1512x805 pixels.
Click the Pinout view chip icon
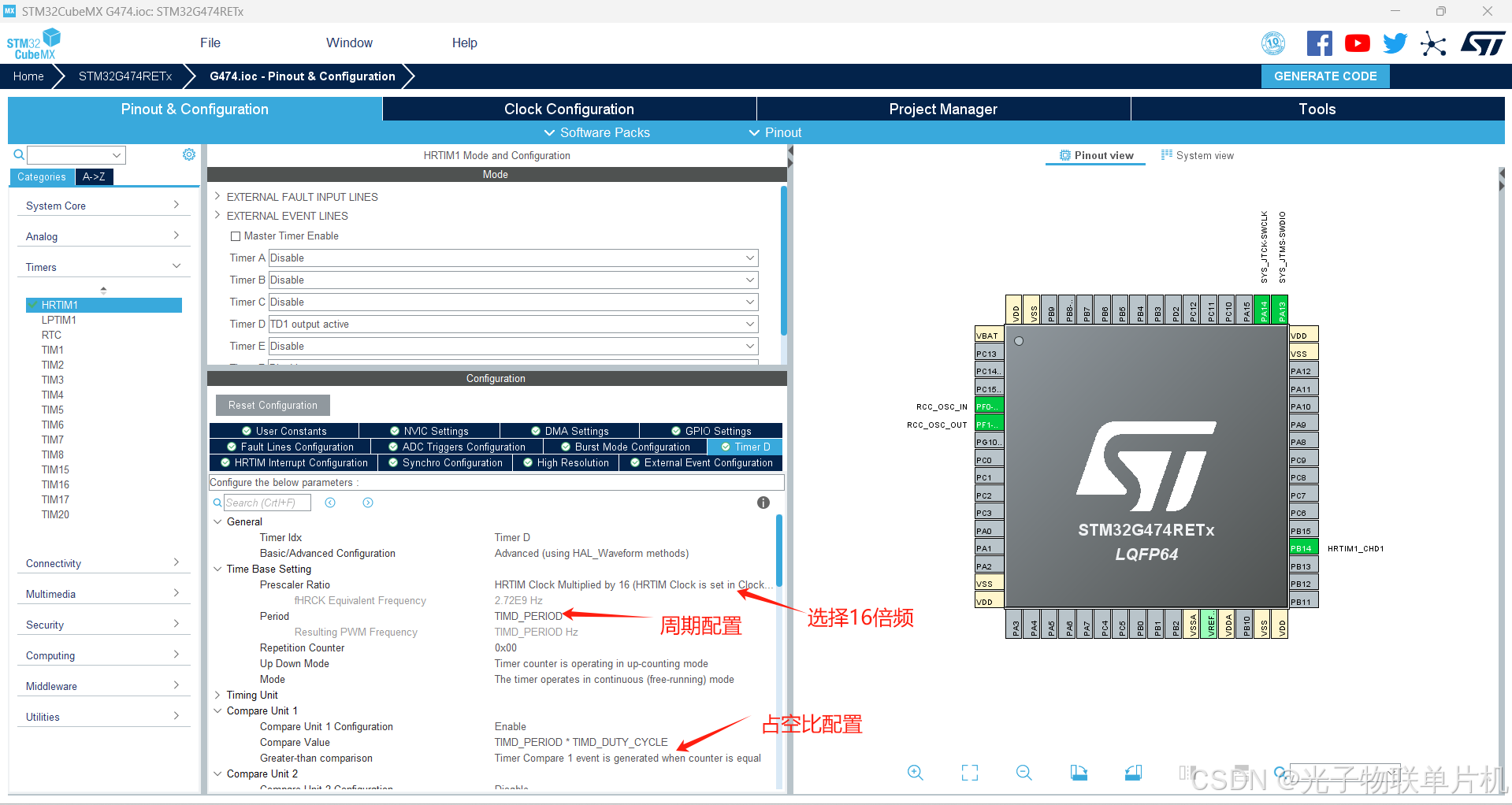pyautogui.click(x=1065, y=155)
